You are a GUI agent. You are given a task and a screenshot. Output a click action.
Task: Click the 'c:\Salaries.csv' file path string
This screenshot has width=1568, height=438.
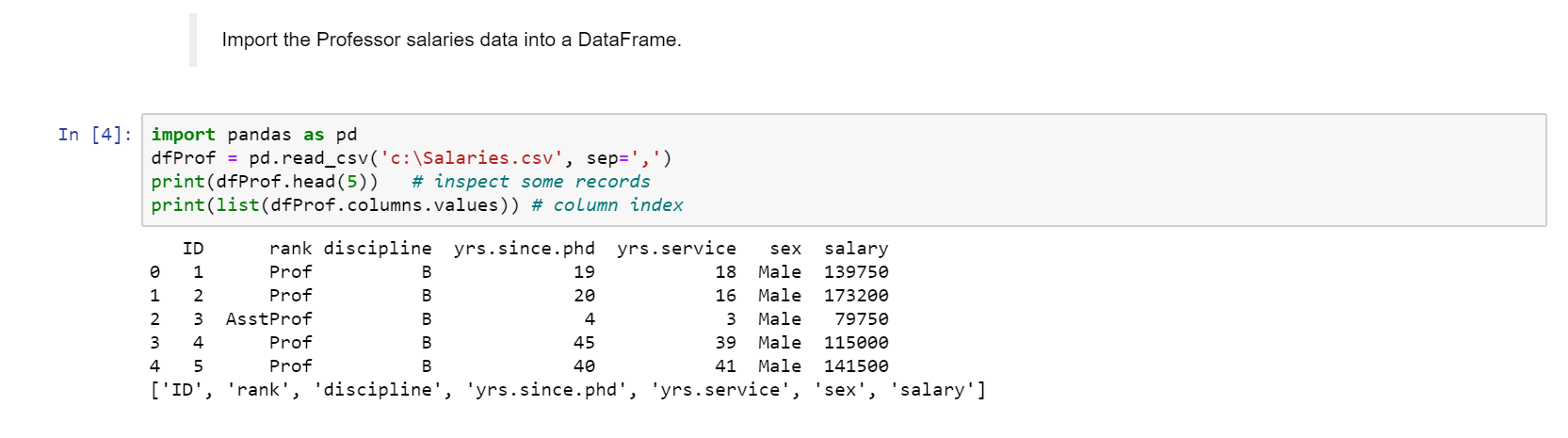471,158
